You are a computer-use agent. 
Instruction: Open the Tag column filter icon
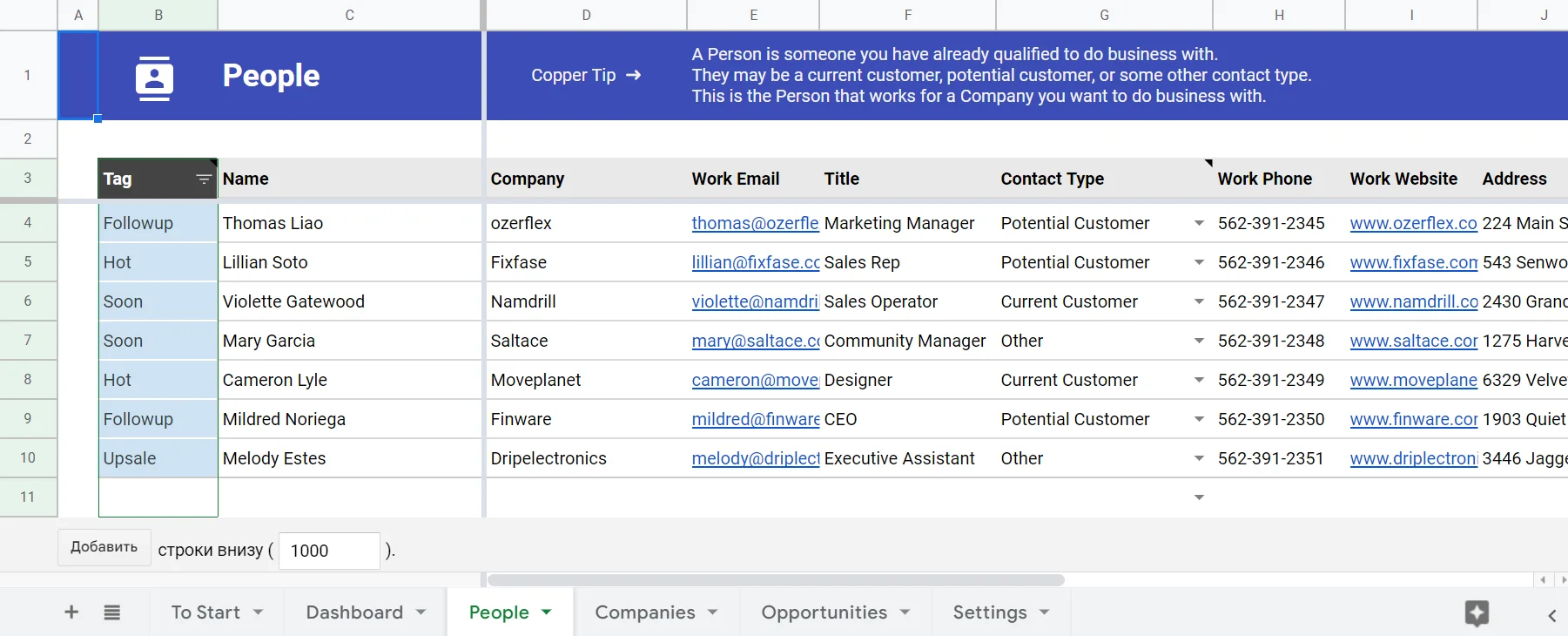point(204,179)
